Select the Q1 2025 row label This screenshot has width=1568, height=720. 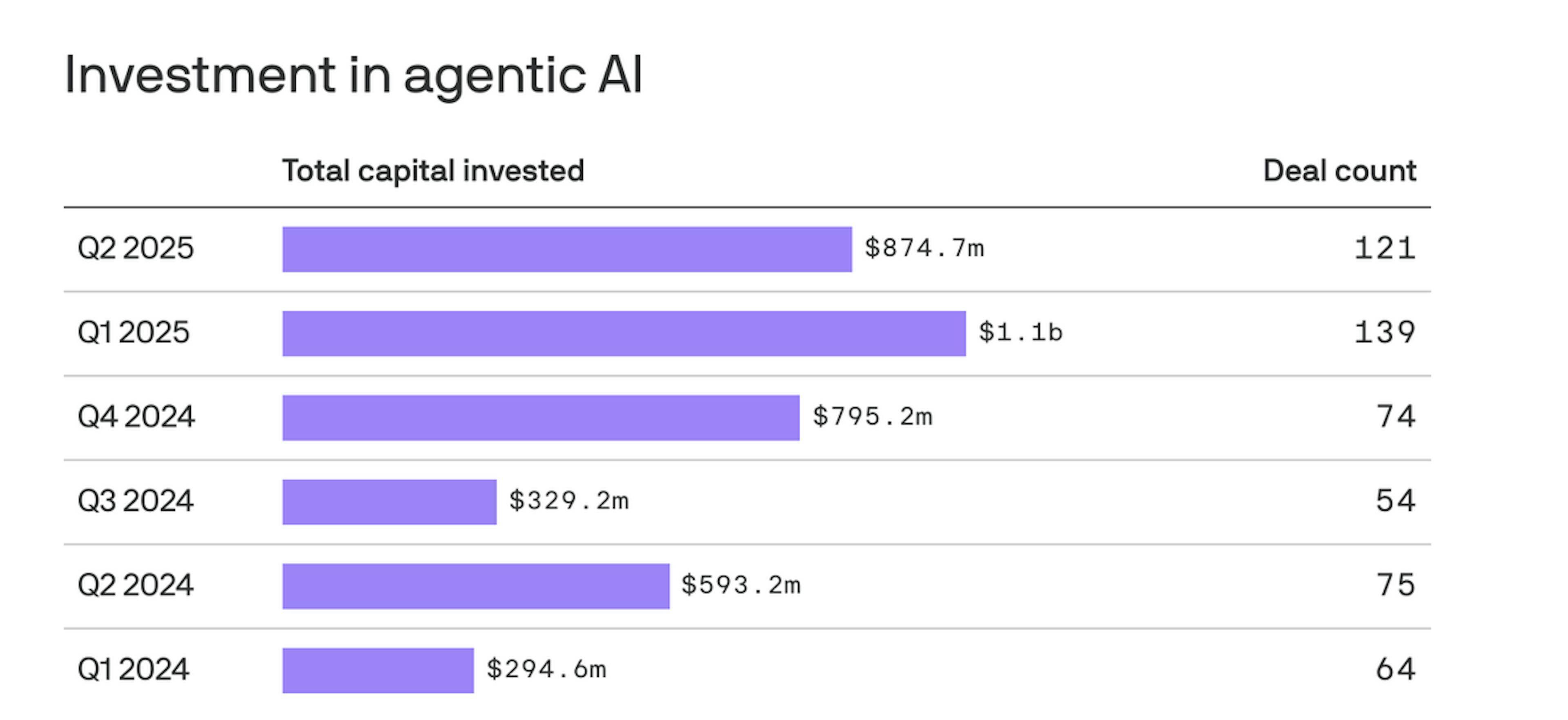click(x=133, y=332)
